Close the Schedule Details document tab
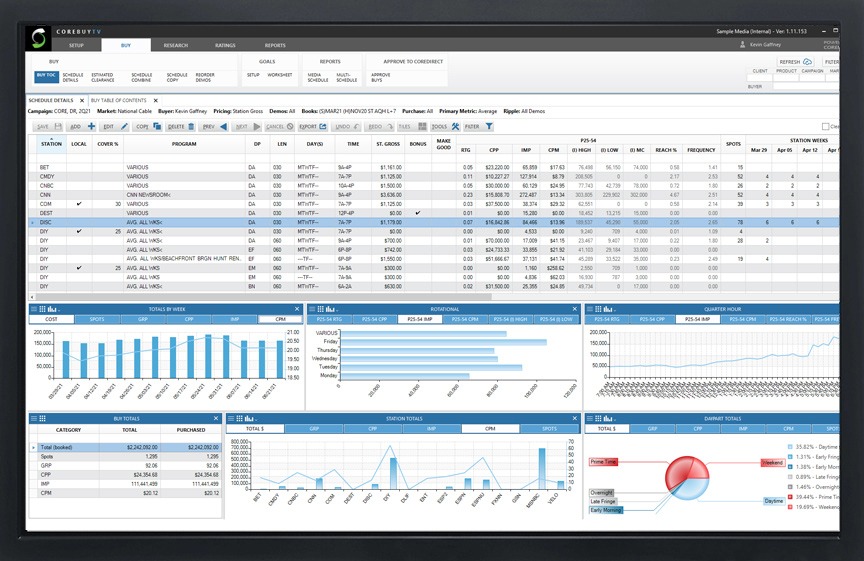The width and height of the screenshot is (864, 561). 82,100
